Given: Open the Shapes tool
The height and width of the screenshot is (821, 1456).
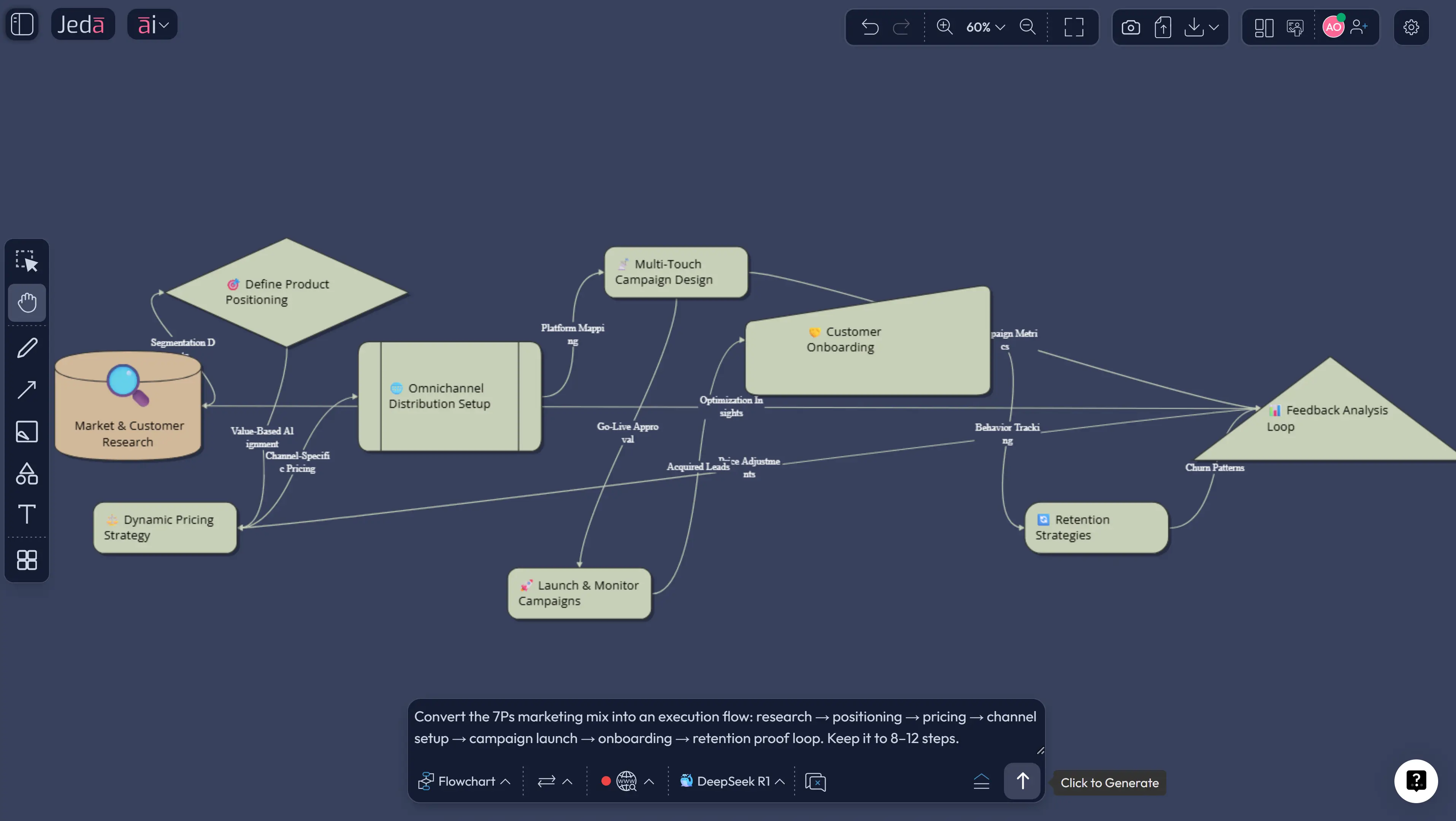Looking at the screenshot, I should pos(27,474).
